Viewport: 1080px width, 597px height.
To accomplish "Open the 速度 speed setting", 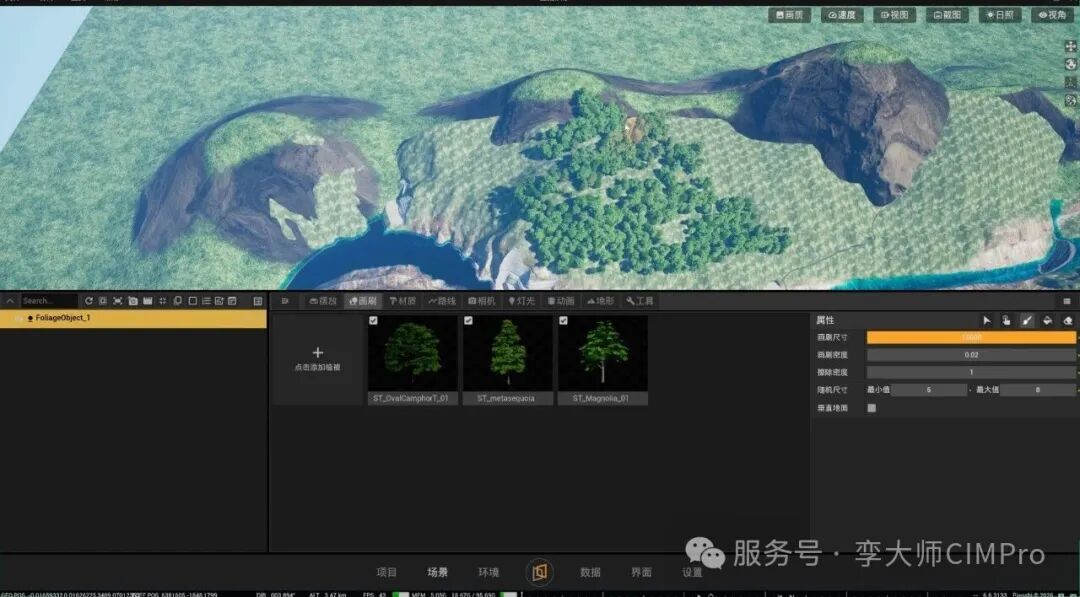I will click(842, 15).
